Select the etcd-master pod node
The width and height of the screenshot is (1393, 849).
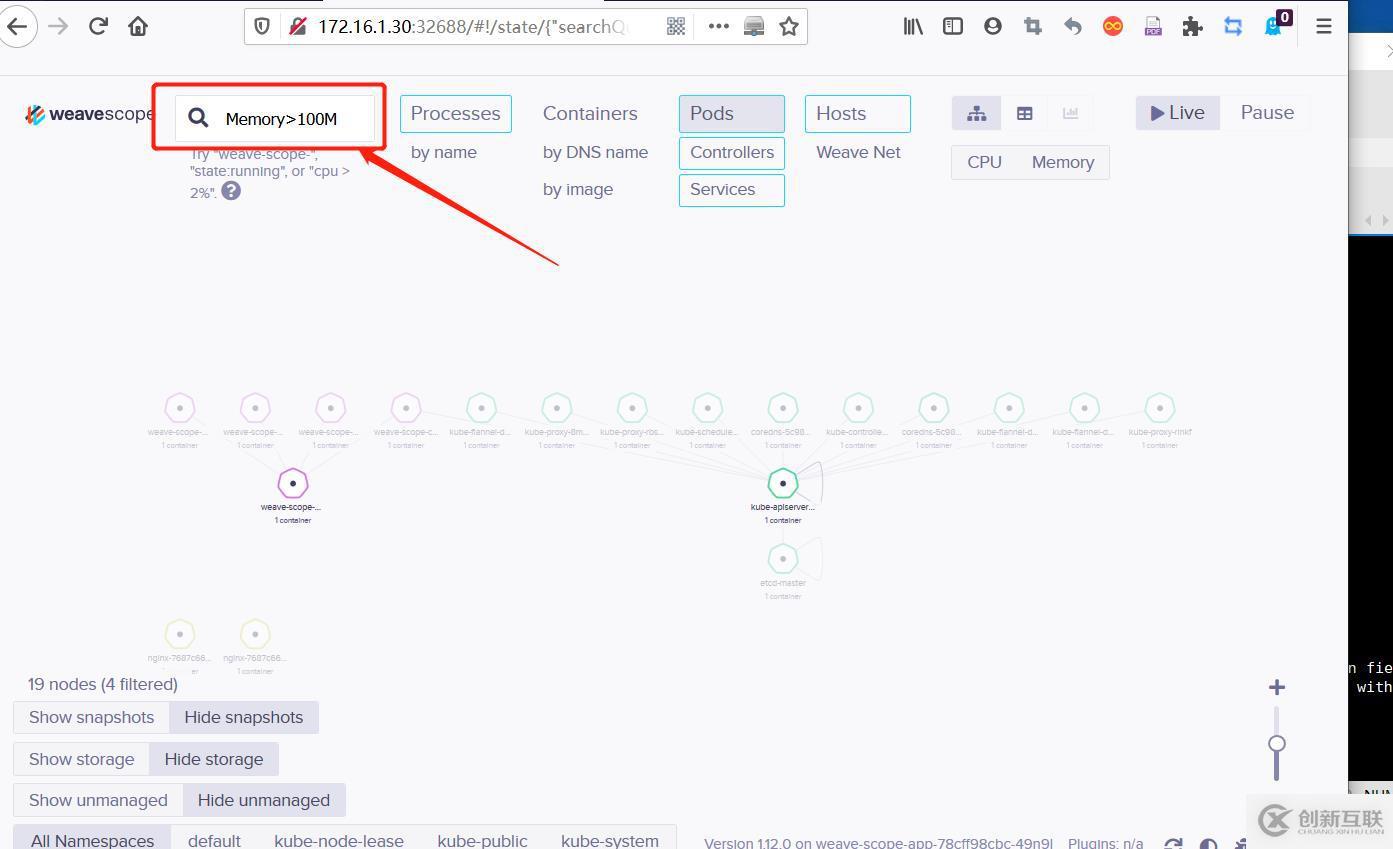point(783,559)
